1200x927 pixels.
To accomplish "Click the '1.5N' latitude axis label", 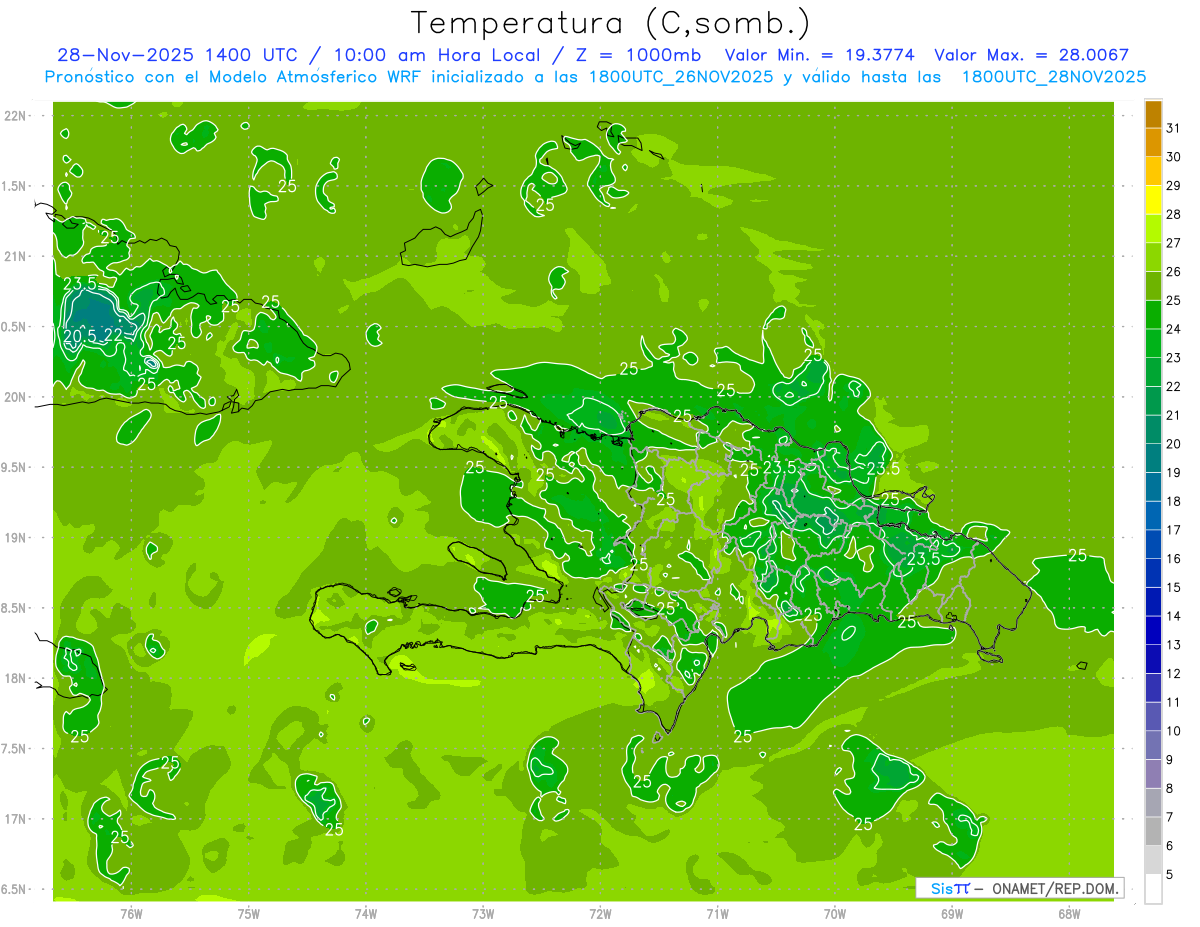I will [14, 186].
